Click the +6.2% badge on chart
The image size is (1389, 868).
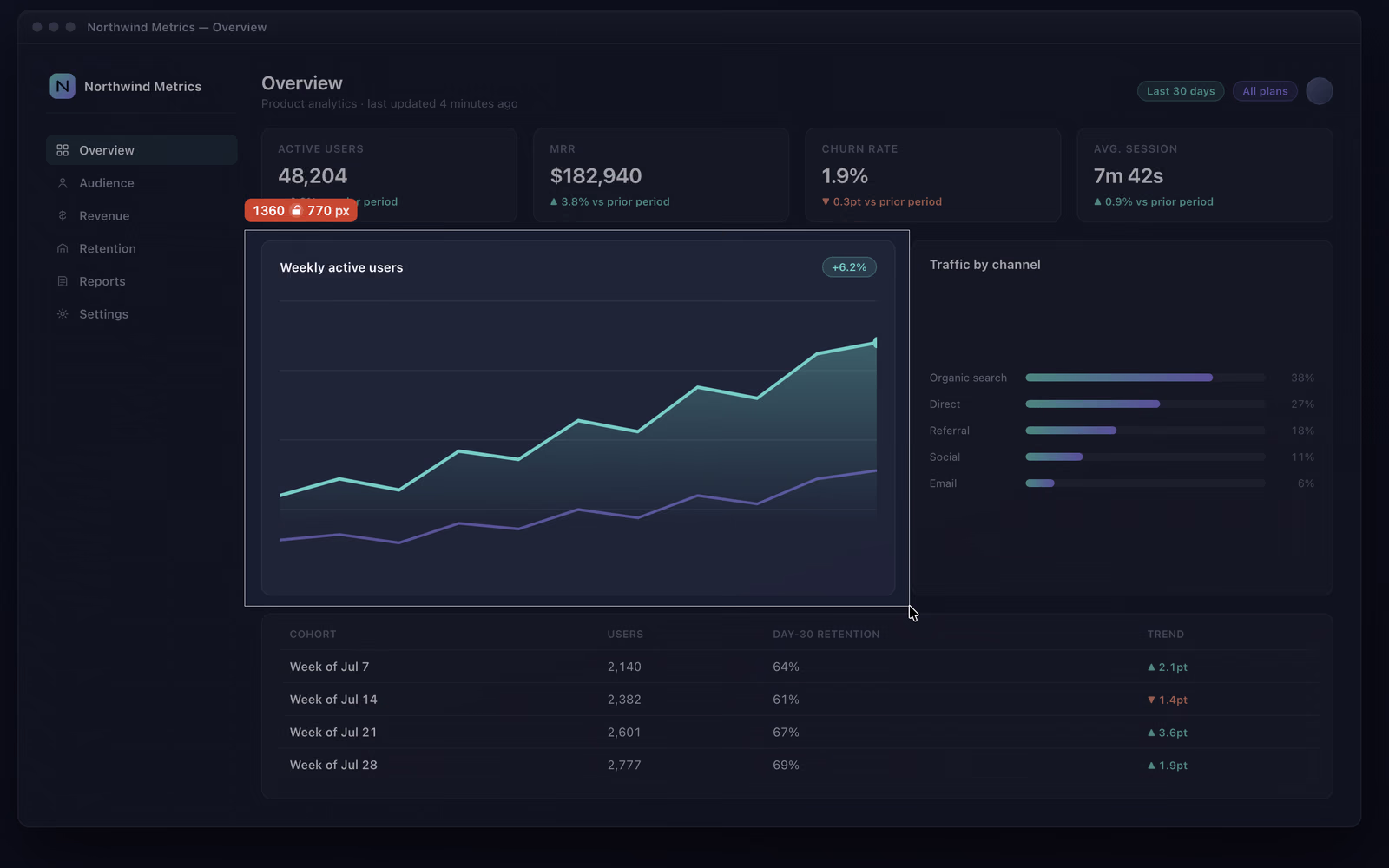pos(849,267)
